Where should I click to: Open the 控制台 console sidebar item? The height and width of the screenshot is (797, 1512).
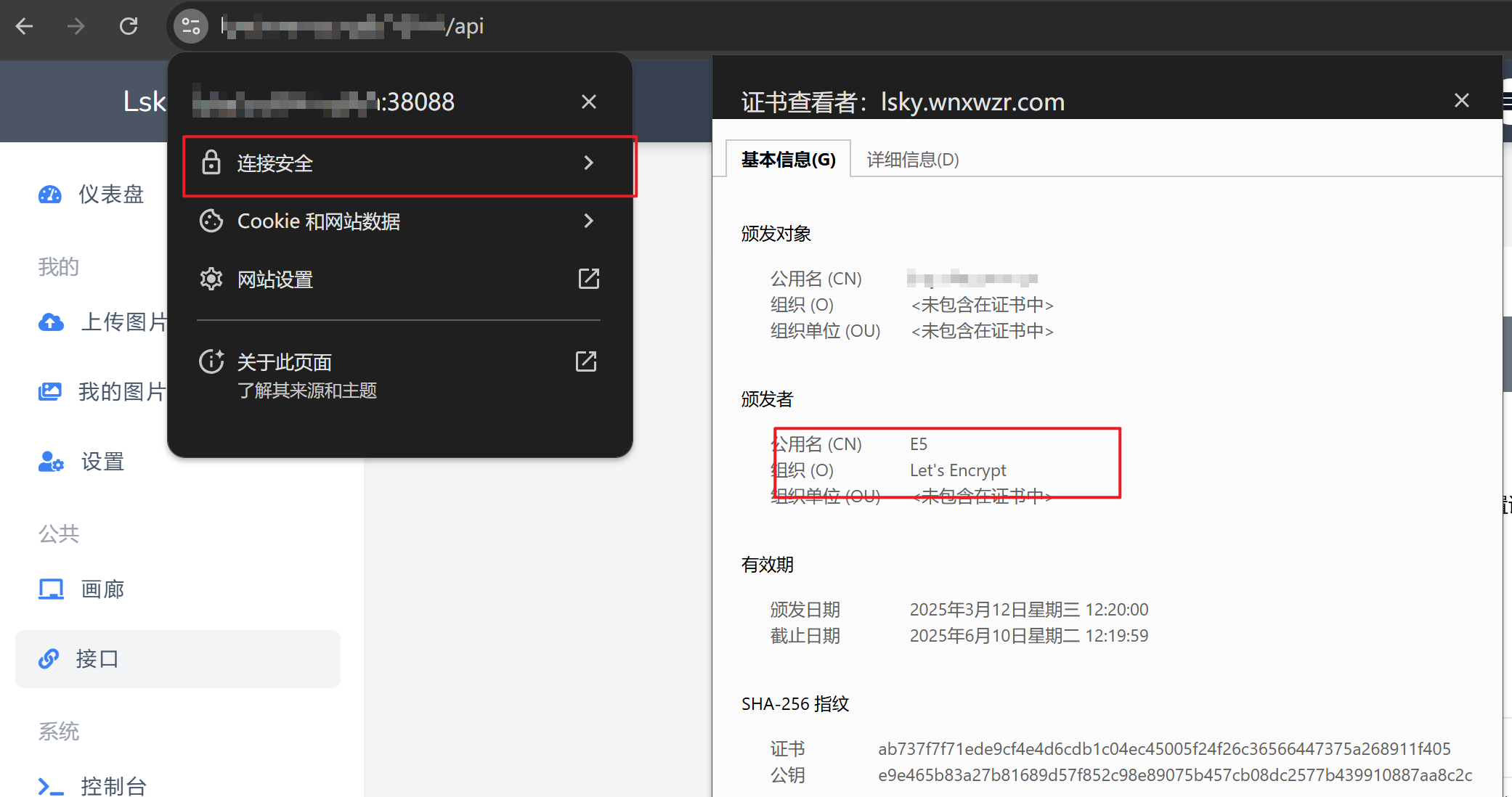(113, 786)
